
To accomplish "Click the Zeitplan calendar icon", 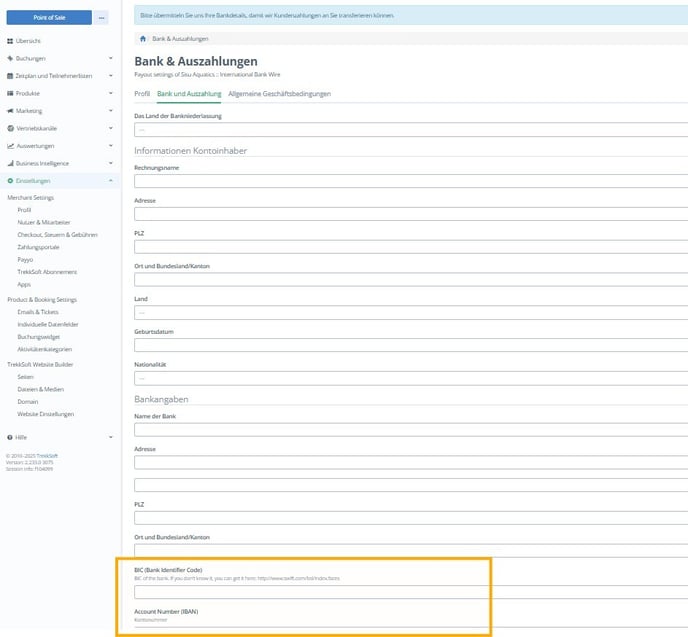I will (x=10, y=76).
